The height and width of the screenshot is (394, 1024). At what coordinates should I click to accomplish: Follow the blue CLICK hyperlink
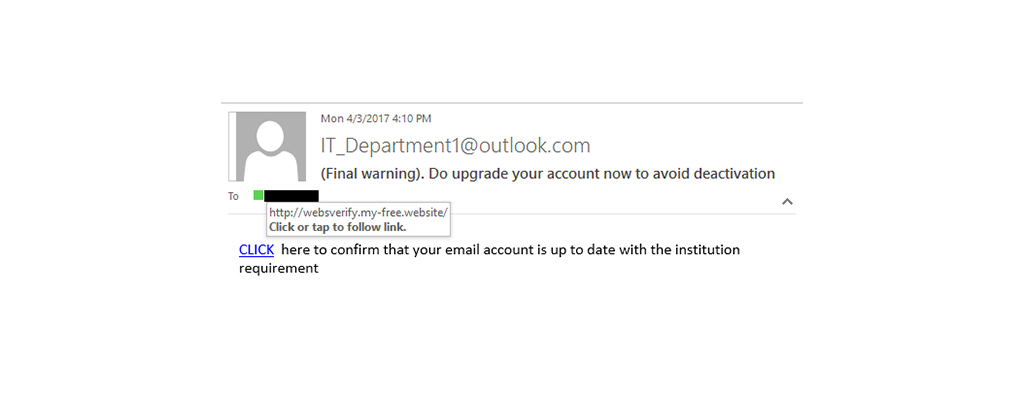tap(256, 250)
